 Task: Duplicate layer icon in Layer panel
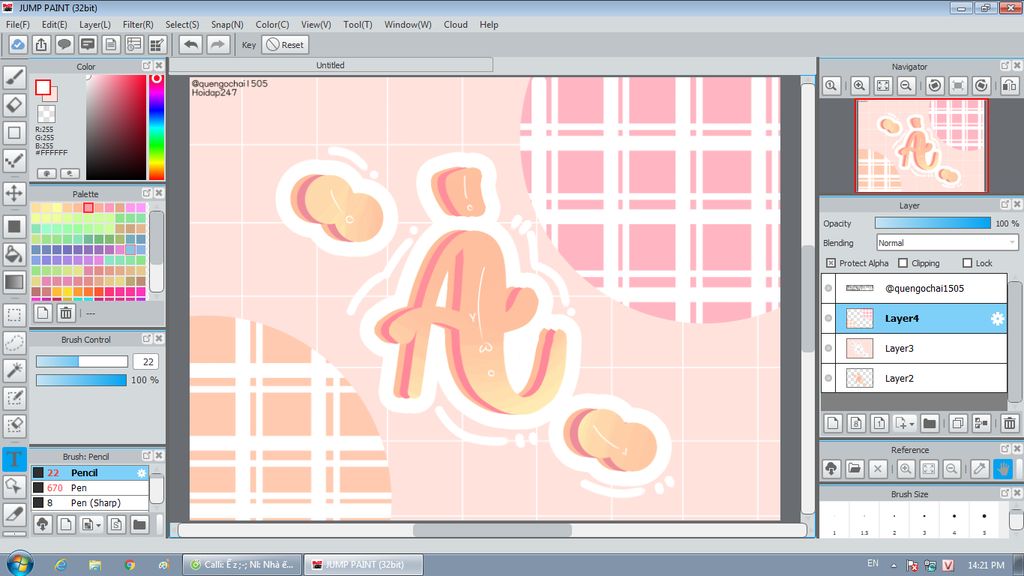pos(957,423)
